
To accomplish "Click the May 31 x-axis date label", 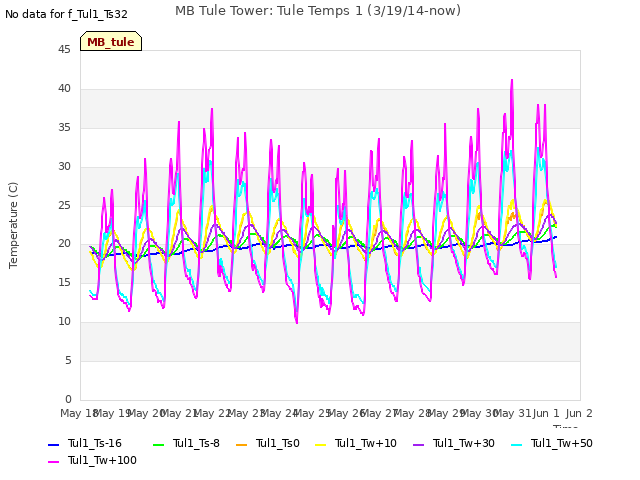I will (x=513, y=413).
